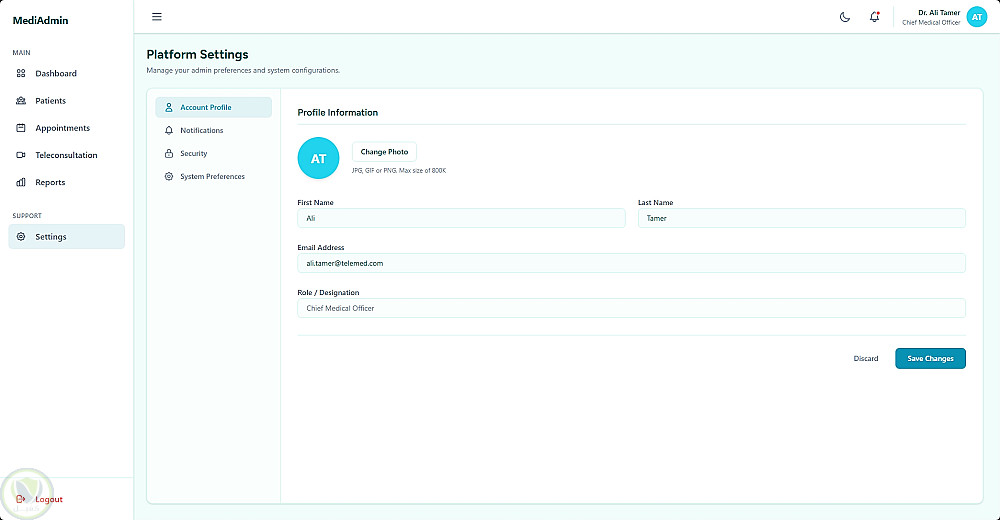This screenshot has width=1000, height=520.
Task: Select Teleconsultation in the sidebar
Action: (66, 155)
